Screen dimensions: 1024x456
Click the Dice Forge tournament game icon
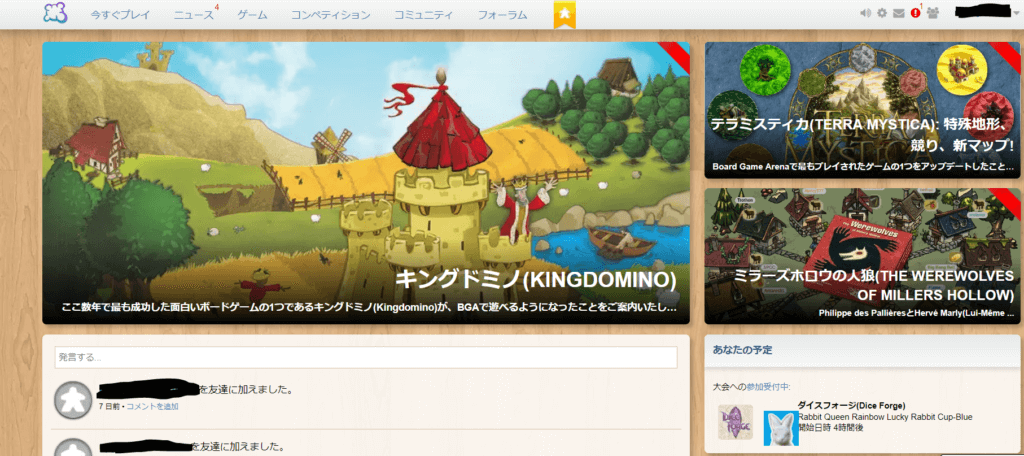click(735, 422)
